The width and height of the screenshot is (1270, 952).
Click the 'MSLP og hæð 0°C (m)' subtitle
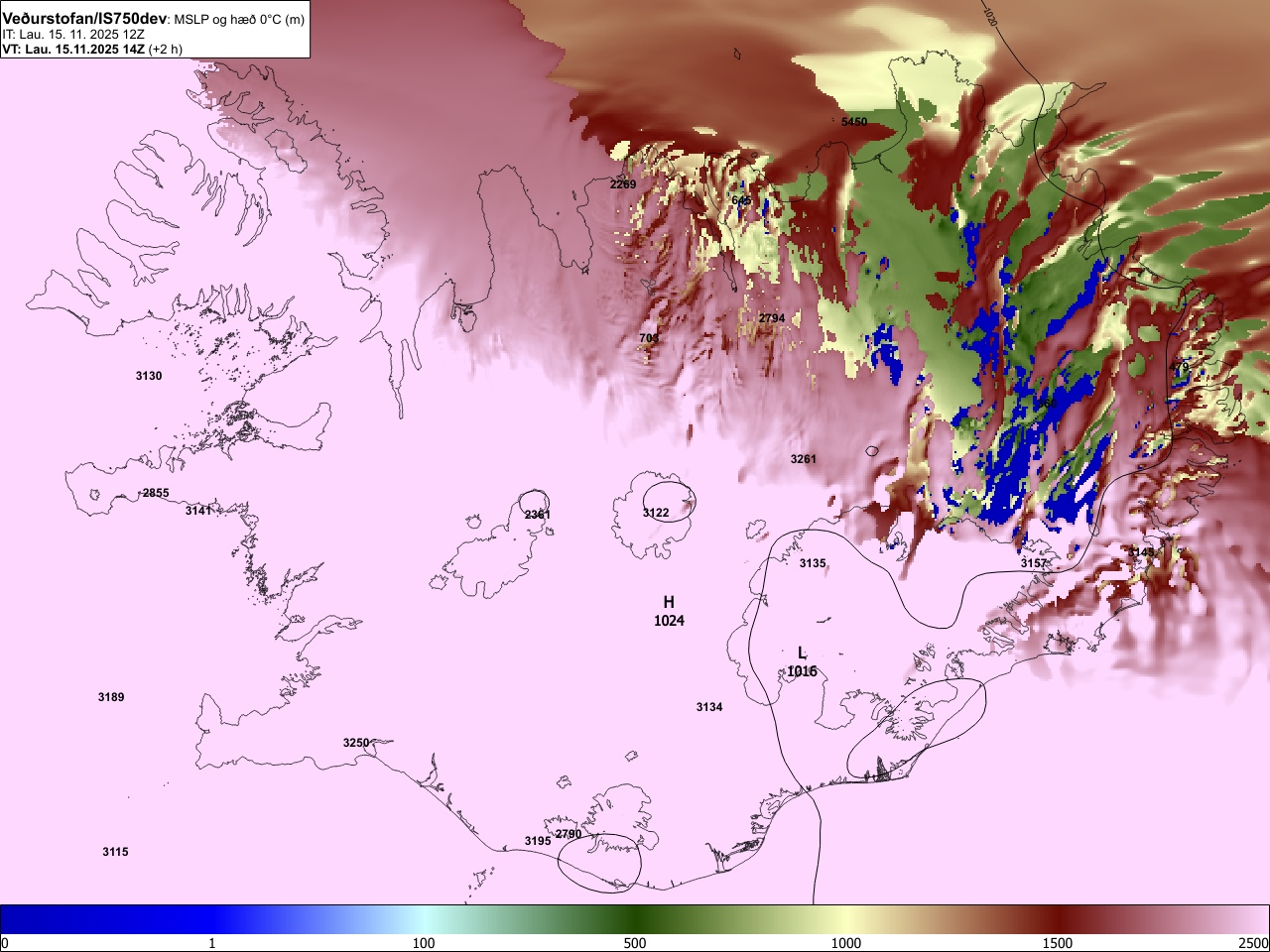tap(239, 20)
